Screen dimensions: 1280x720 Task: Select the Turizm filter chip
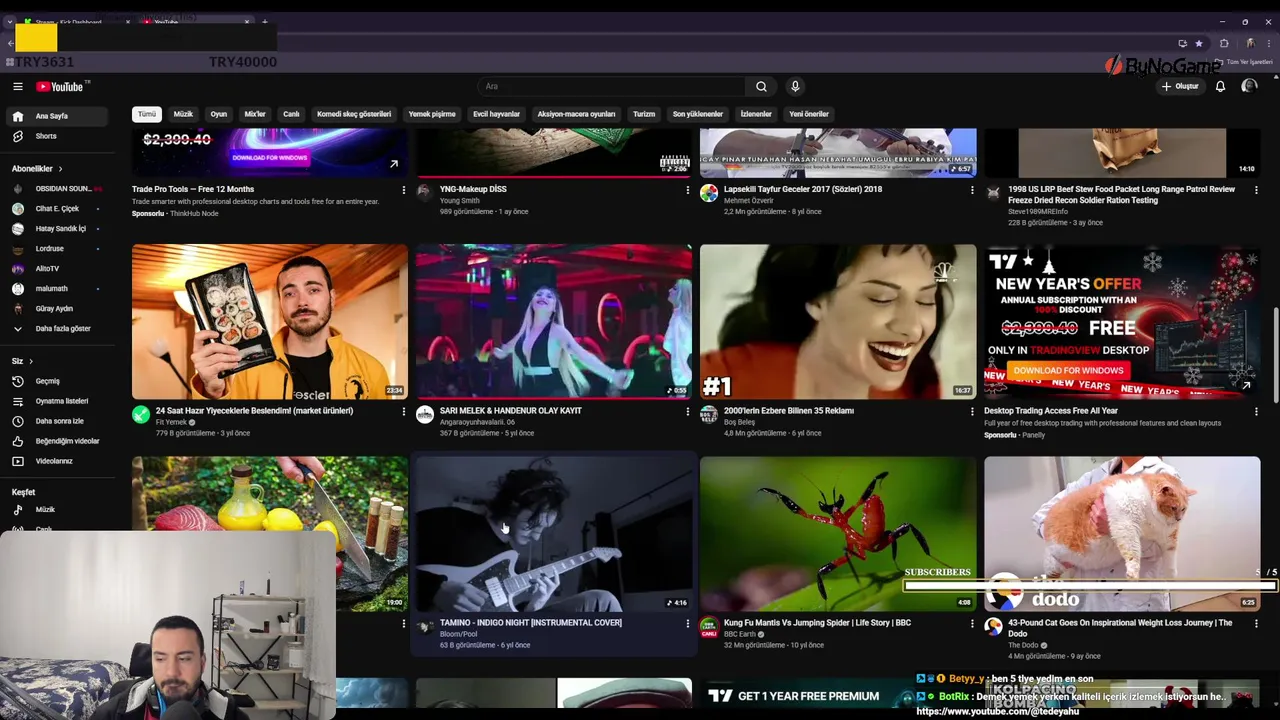tap(644, 114)
